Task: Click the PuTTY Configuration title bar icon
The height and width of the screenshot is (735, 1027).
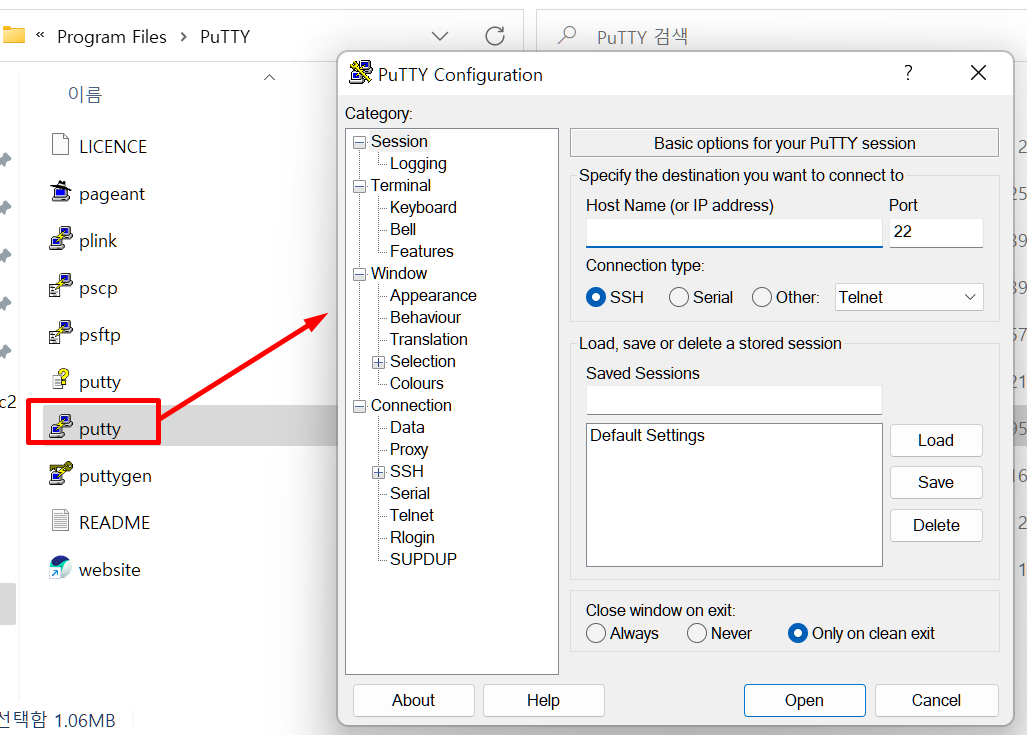Action: point(360,73)
